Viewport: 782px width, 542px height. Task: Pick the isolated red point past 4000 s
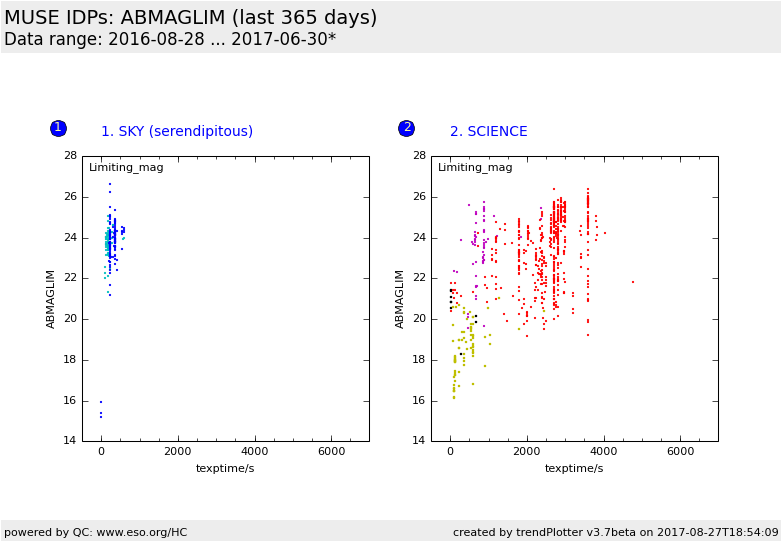632,282
